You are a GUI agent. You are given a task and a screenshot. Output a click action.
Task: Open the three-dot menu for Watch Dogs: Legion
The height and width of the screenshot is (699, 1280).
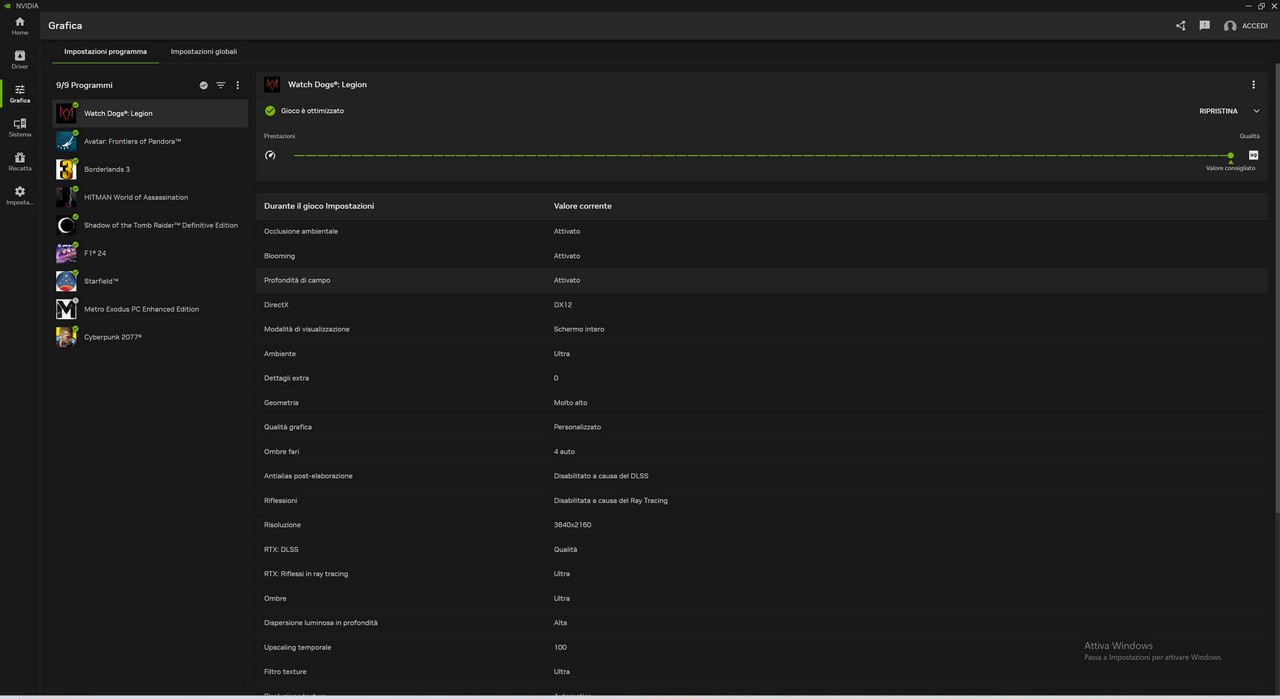pos(1254,85)
